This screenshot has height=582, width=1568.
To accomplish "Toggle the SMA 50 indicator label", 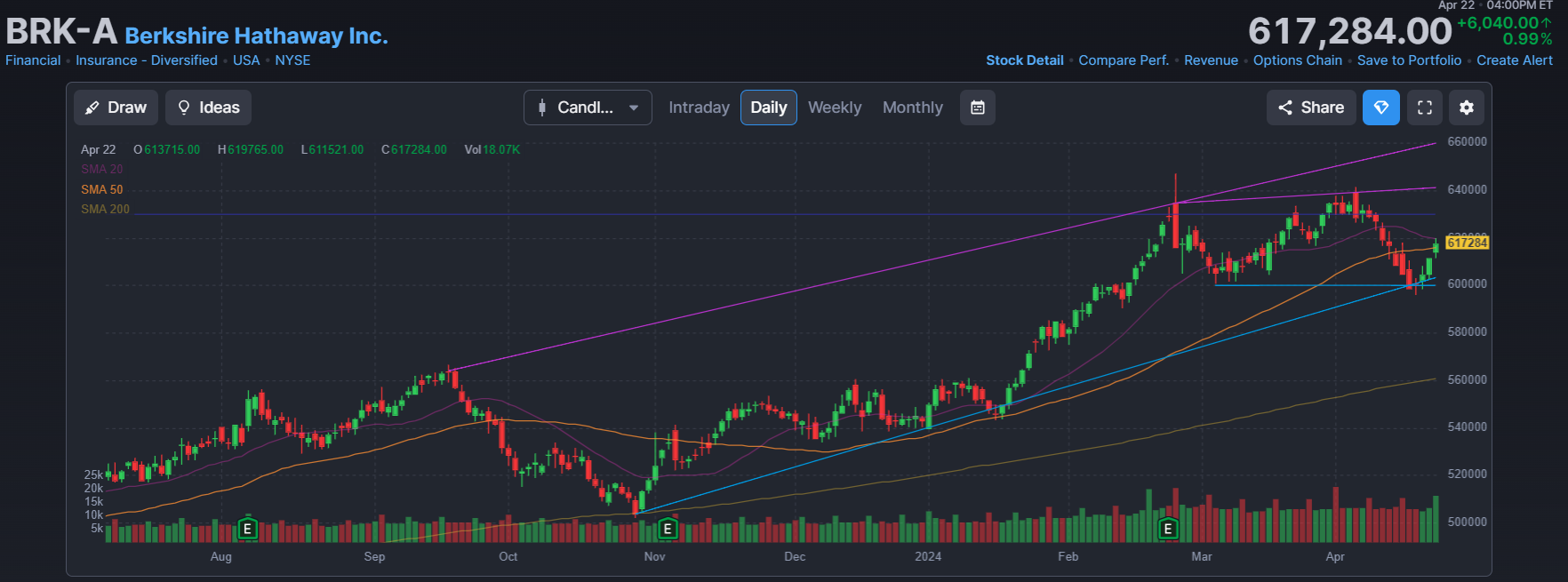I will [x=102, y=189].
